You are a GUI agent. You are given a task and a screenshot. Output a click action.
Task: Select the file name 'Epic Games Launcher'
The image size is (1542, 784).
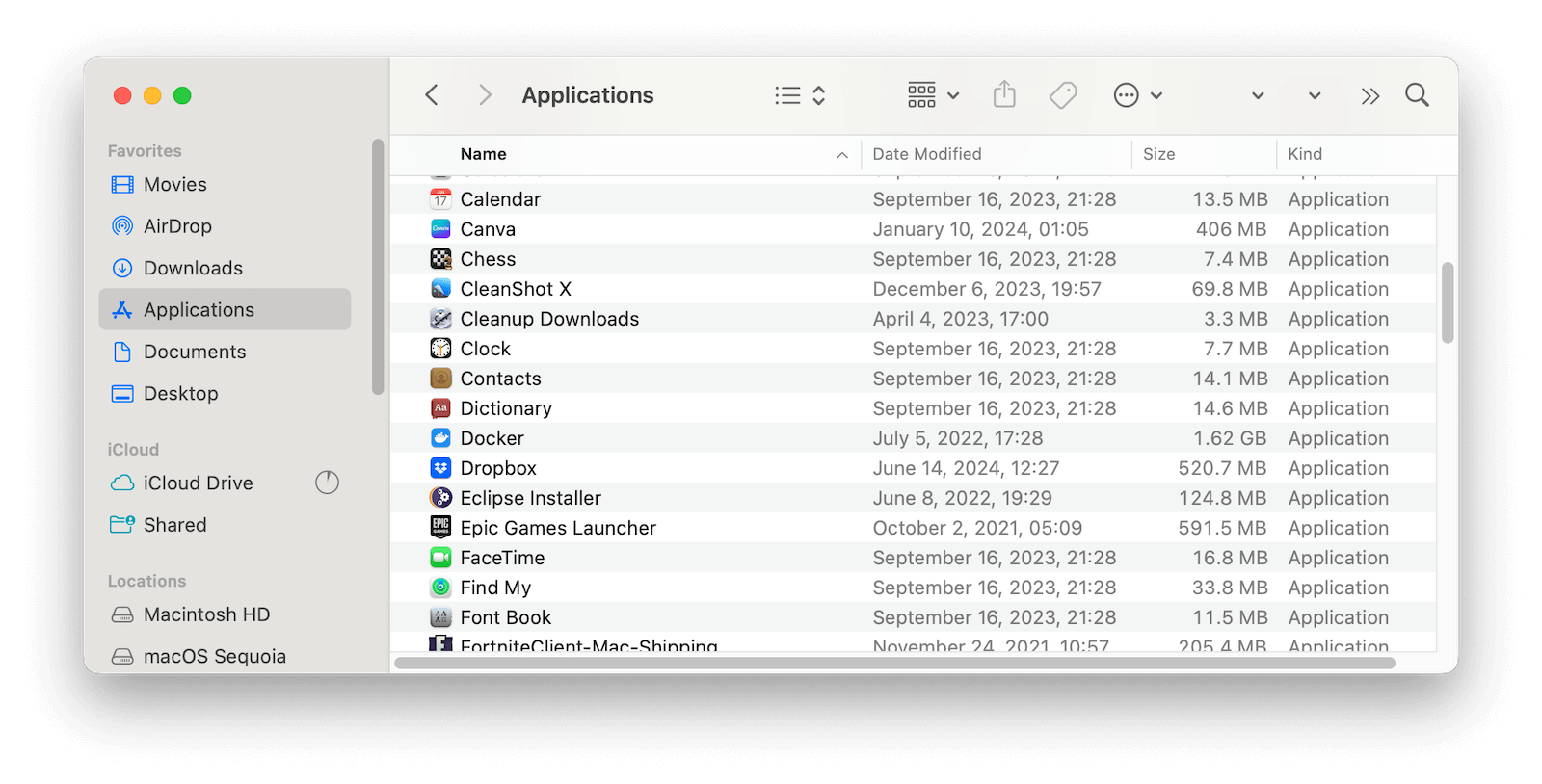558,528
